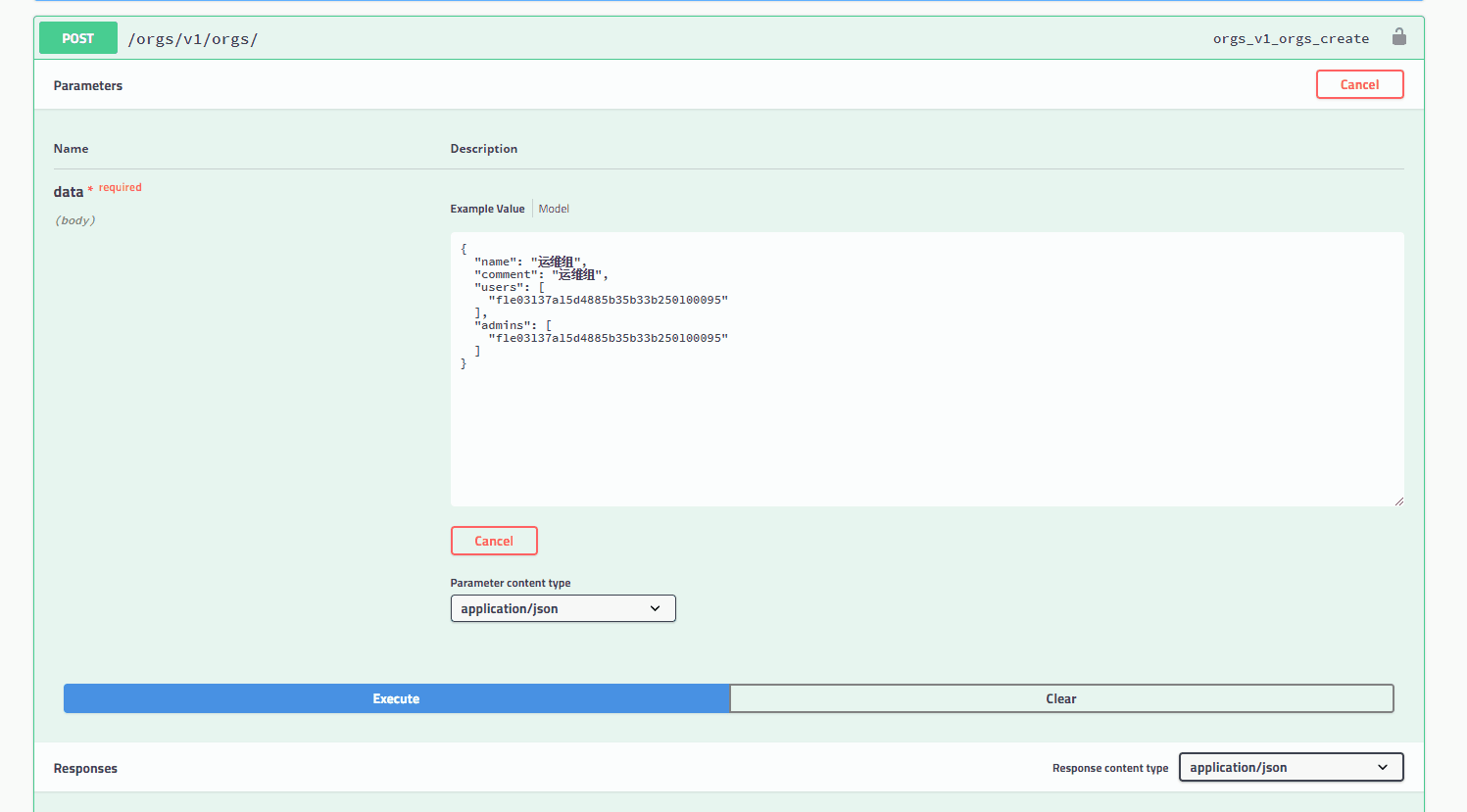Click the textarea resize handle at bottom-right

1398,500
